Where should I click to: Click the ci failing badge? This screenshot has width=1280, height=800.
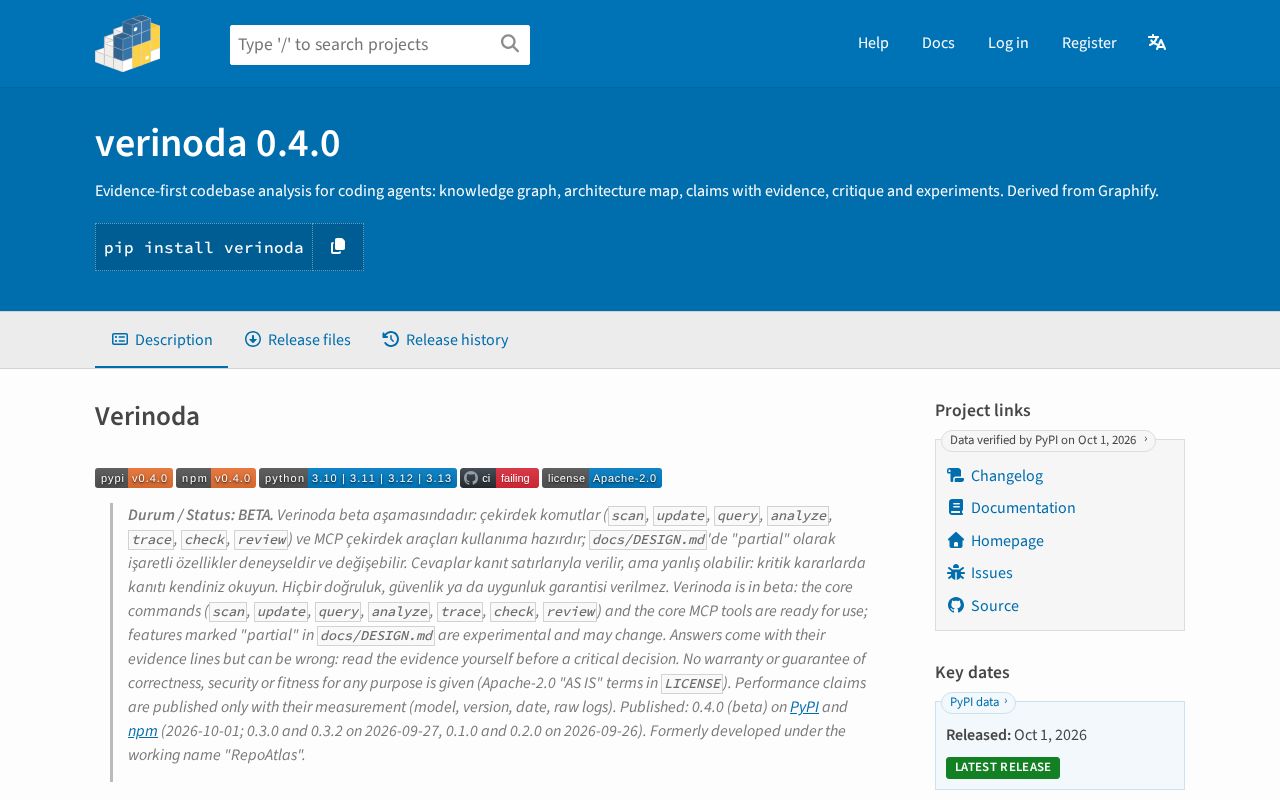pos(499,478)
